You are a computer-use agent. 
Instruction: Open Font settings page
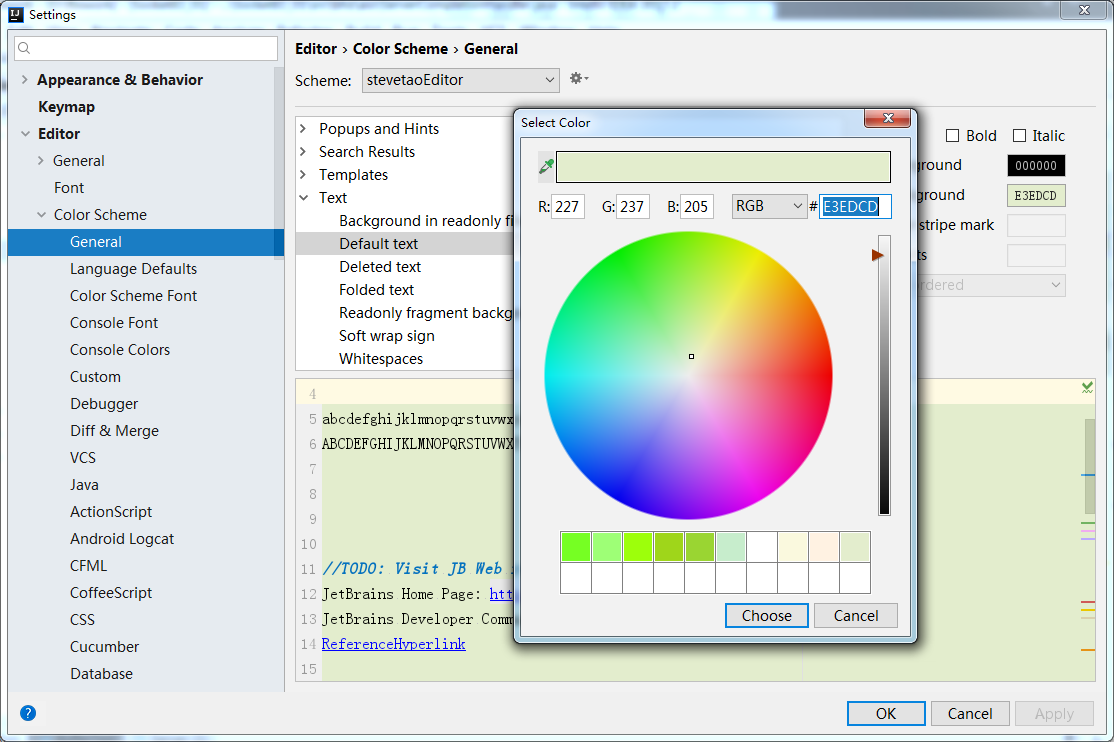[69, 188]
